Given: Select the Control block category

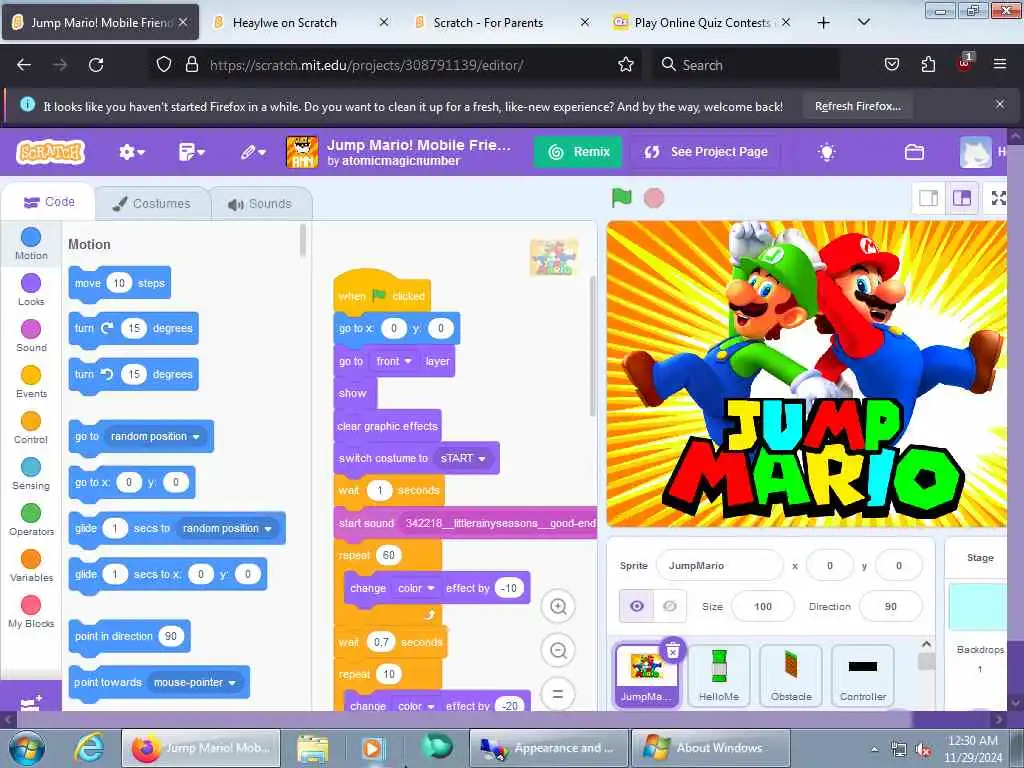Looking at the screenshot, I should tap(31, 428).
